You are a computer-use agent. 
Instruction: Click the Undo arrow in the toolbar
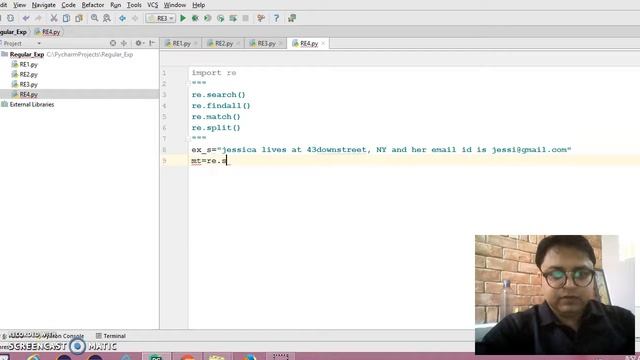[26, 18]
